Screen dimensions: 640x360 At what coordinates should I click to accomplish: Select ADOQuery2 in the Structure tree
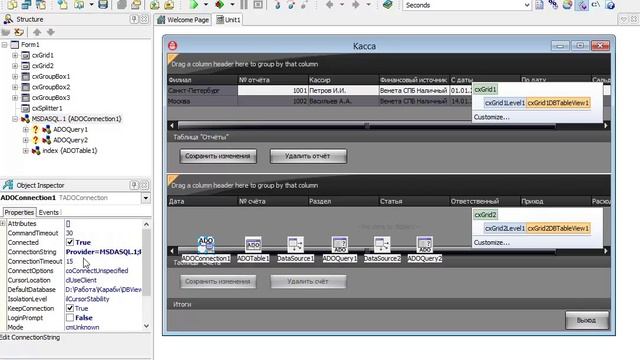[70, 140]
